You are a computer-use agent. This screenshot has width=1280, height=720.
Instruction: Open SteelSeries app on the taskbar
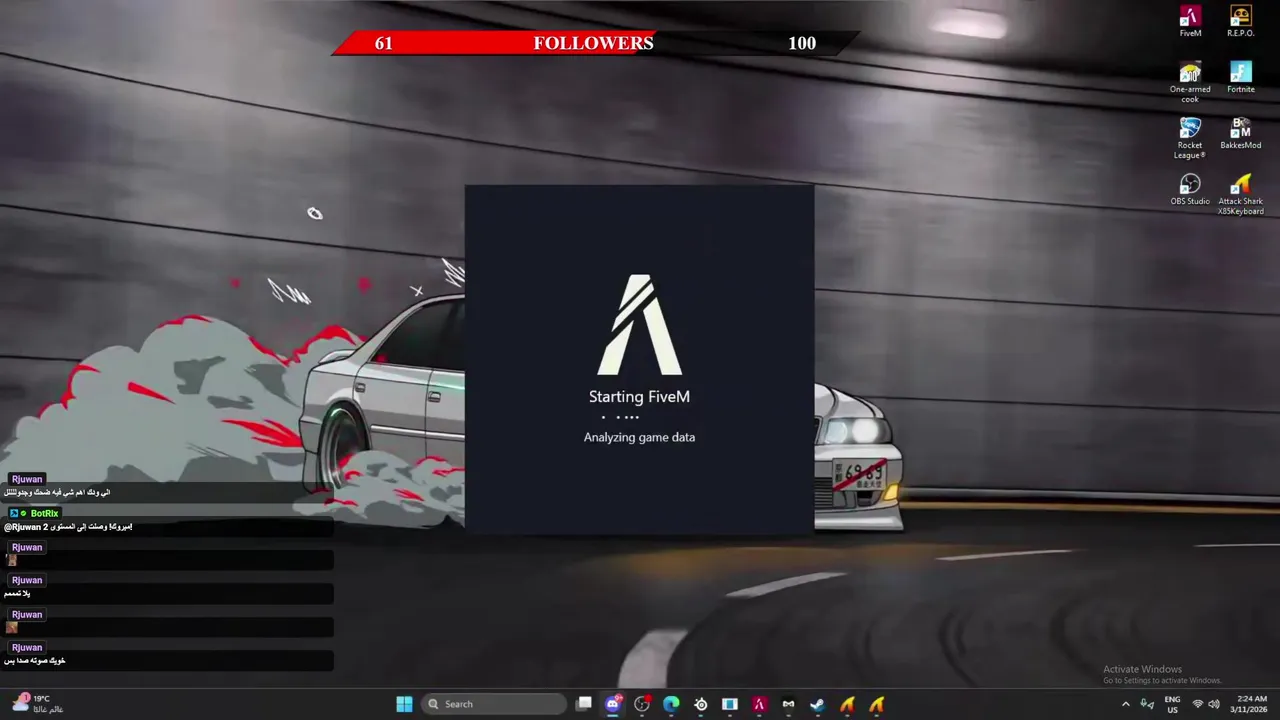click(x=700, y=704)
